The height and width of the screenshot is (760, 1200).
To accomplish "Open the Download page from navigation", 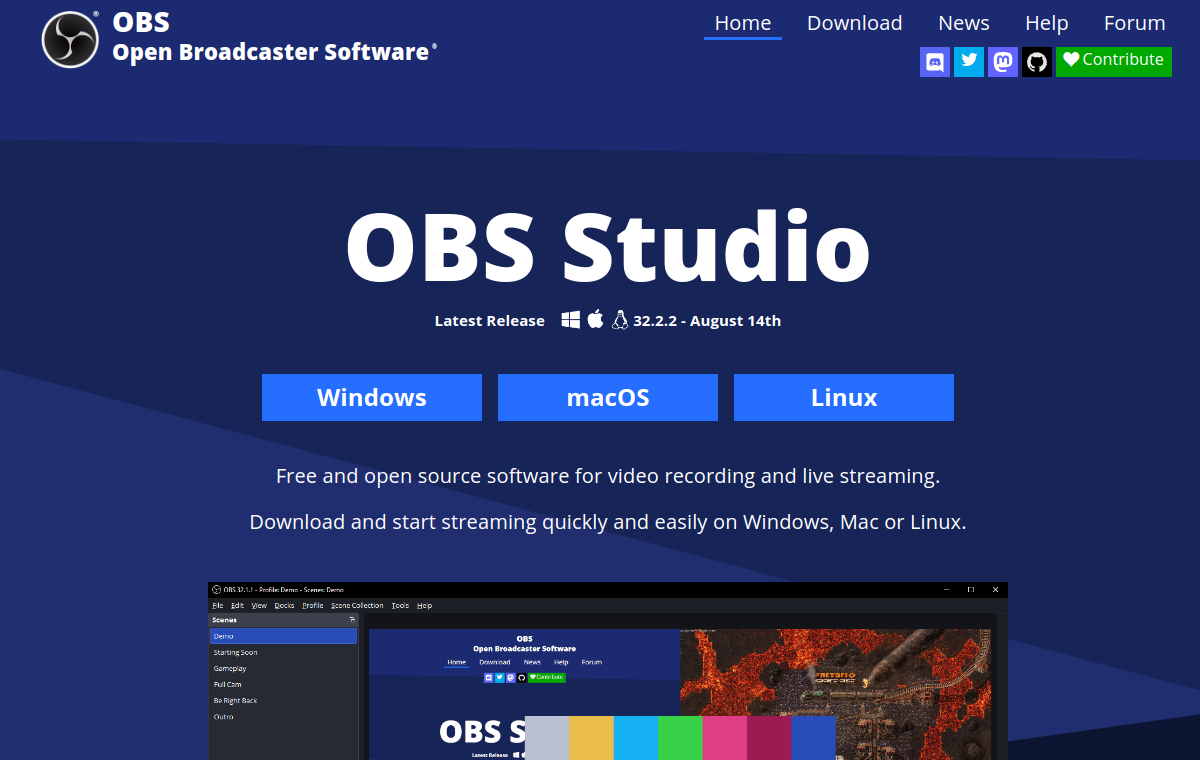I will 855,23.
